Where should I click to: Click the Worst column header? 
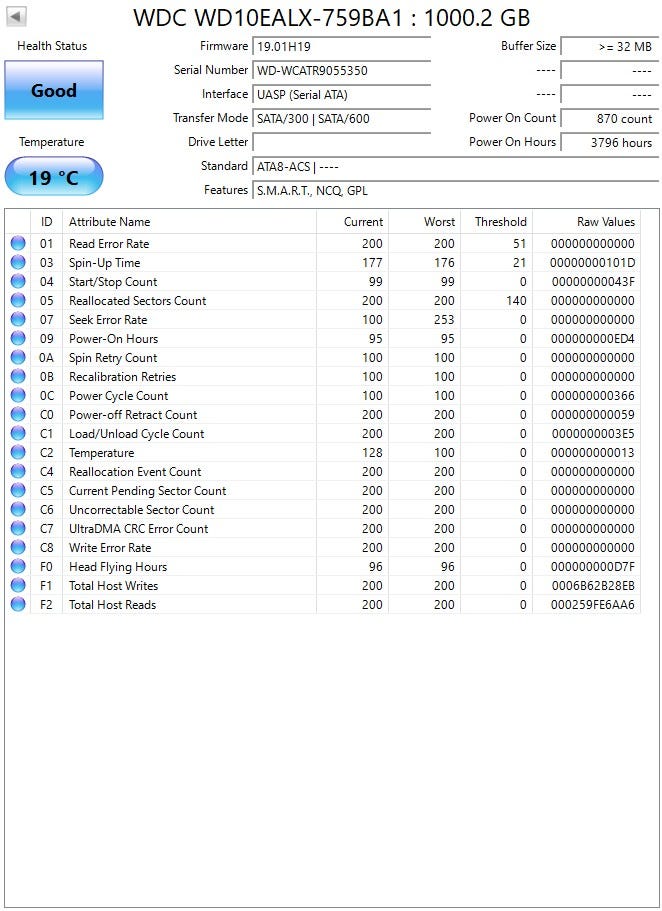click(x=424, y=222)
